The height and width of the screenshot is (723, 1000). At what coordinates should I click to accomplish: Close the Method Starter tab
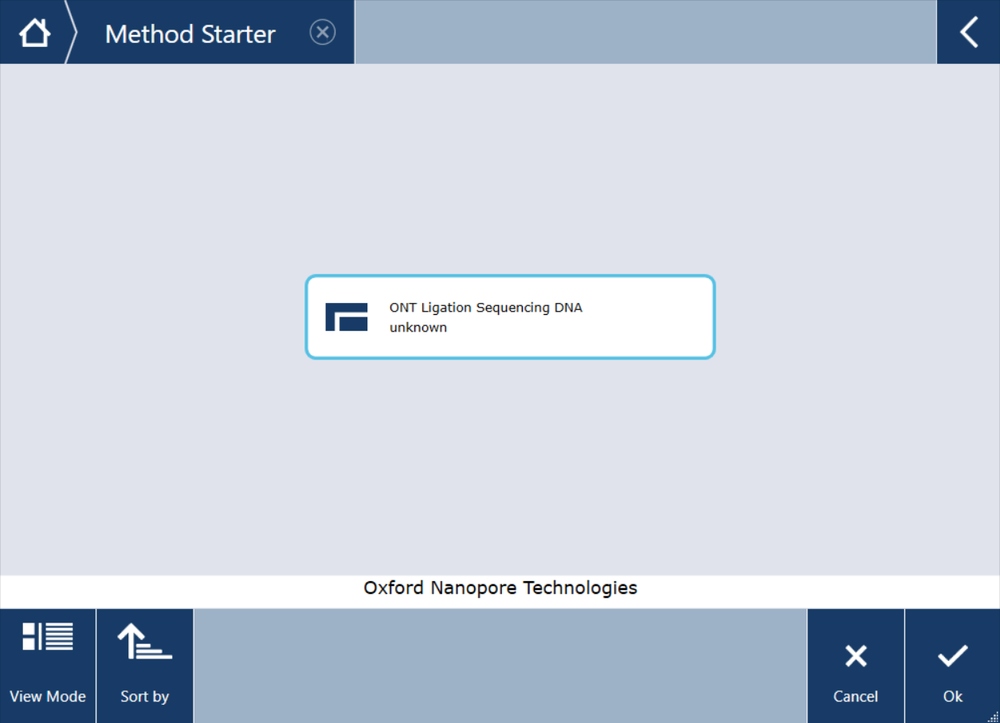(x=323, y=32)
